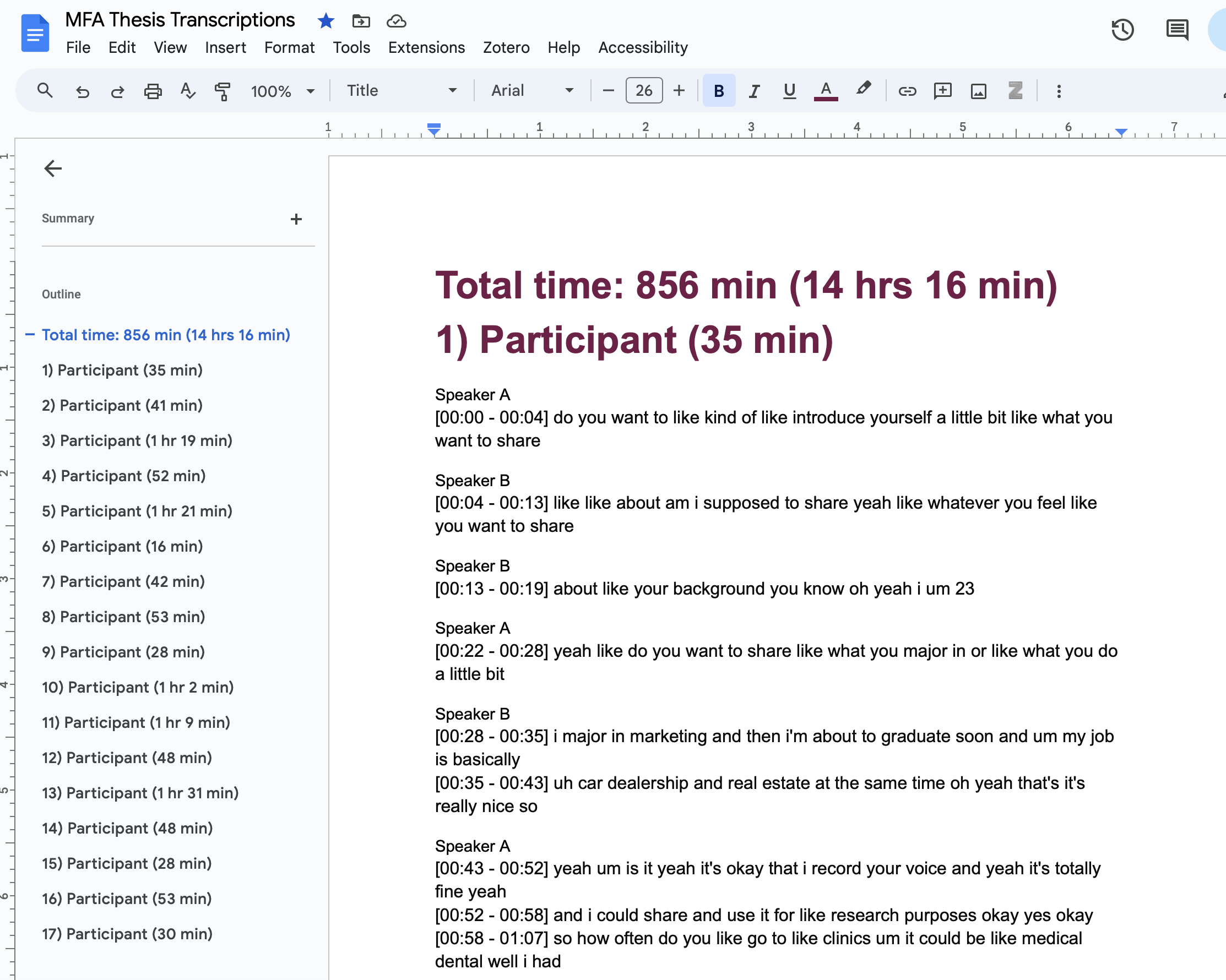The image size is (1226, 980).
Task: Increase font size with plus button
Action: click(x=679, y=90)
